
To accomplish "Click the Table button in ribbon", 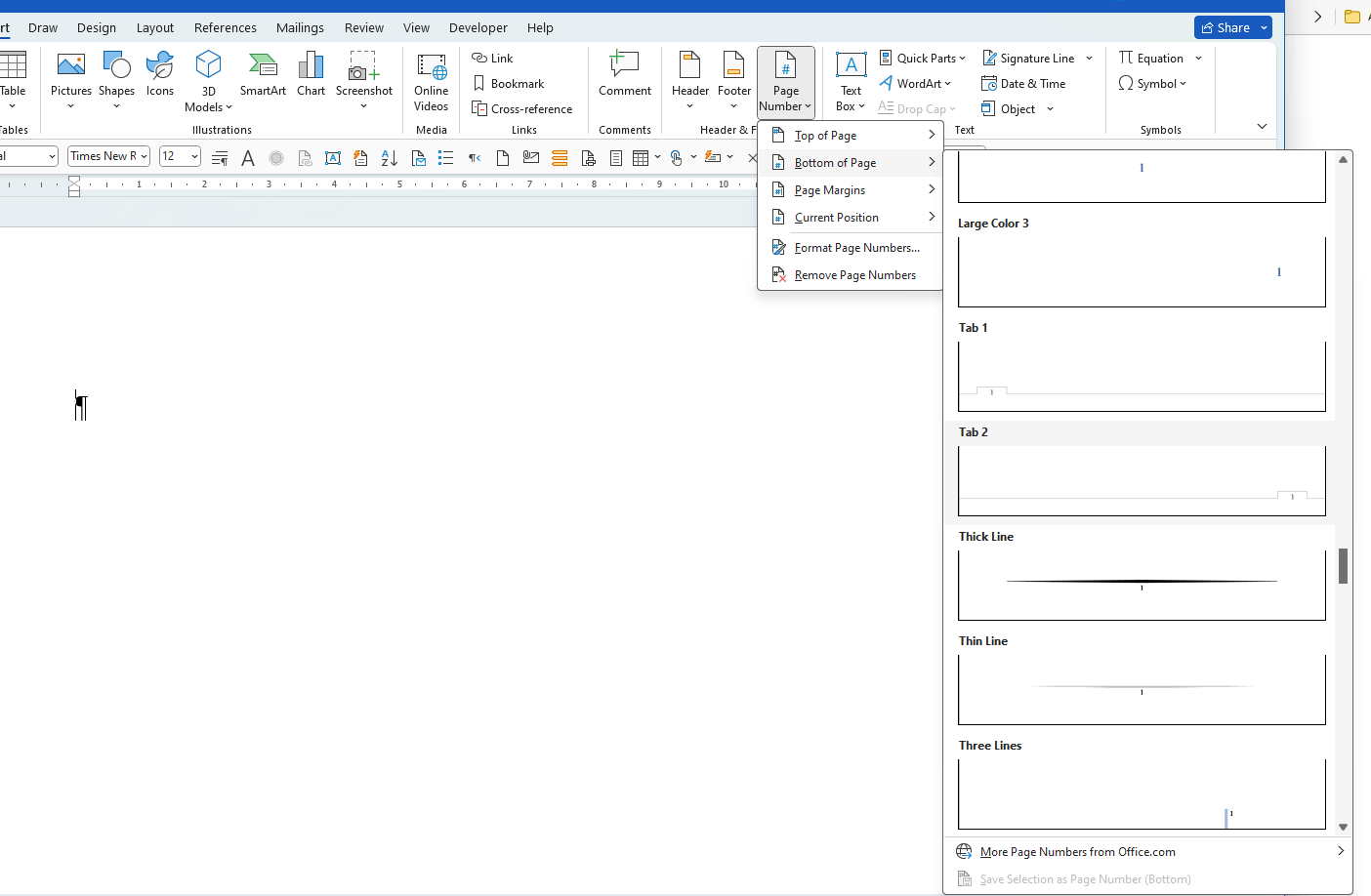I will point(13,80).
